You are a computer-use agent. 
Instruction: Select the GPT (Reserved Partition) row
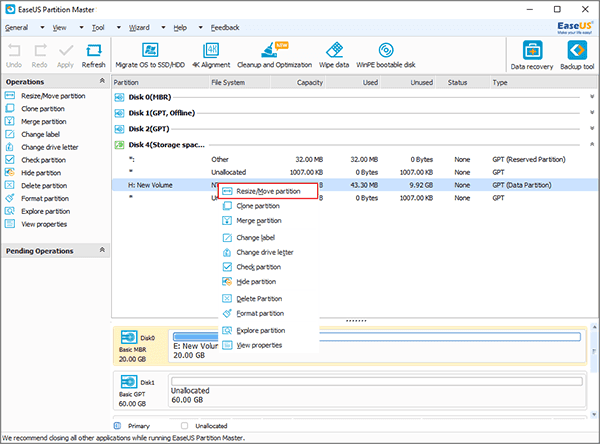point(355,159)
